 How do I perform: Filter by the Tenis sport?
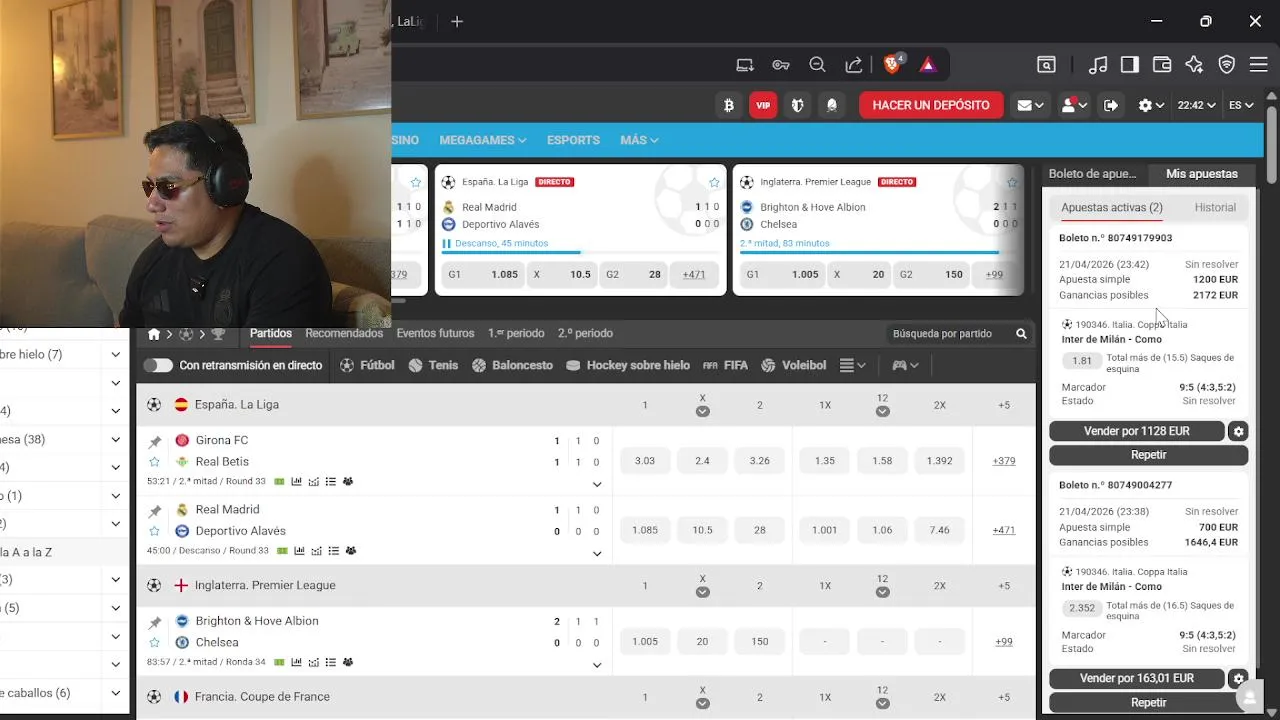click(433, 365)
